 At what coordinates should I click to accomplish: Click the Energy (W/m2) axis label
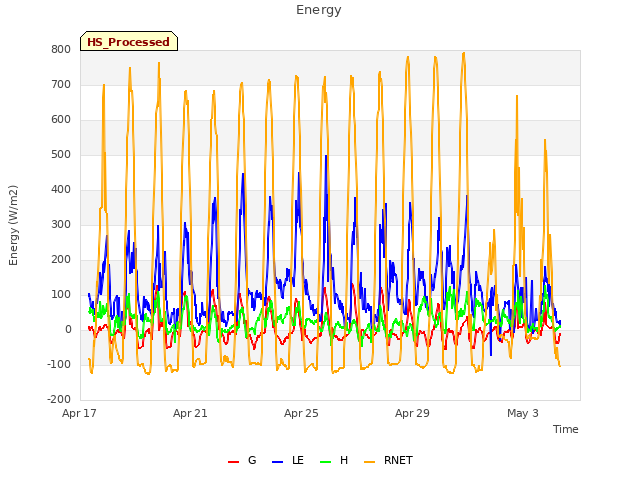13,225
